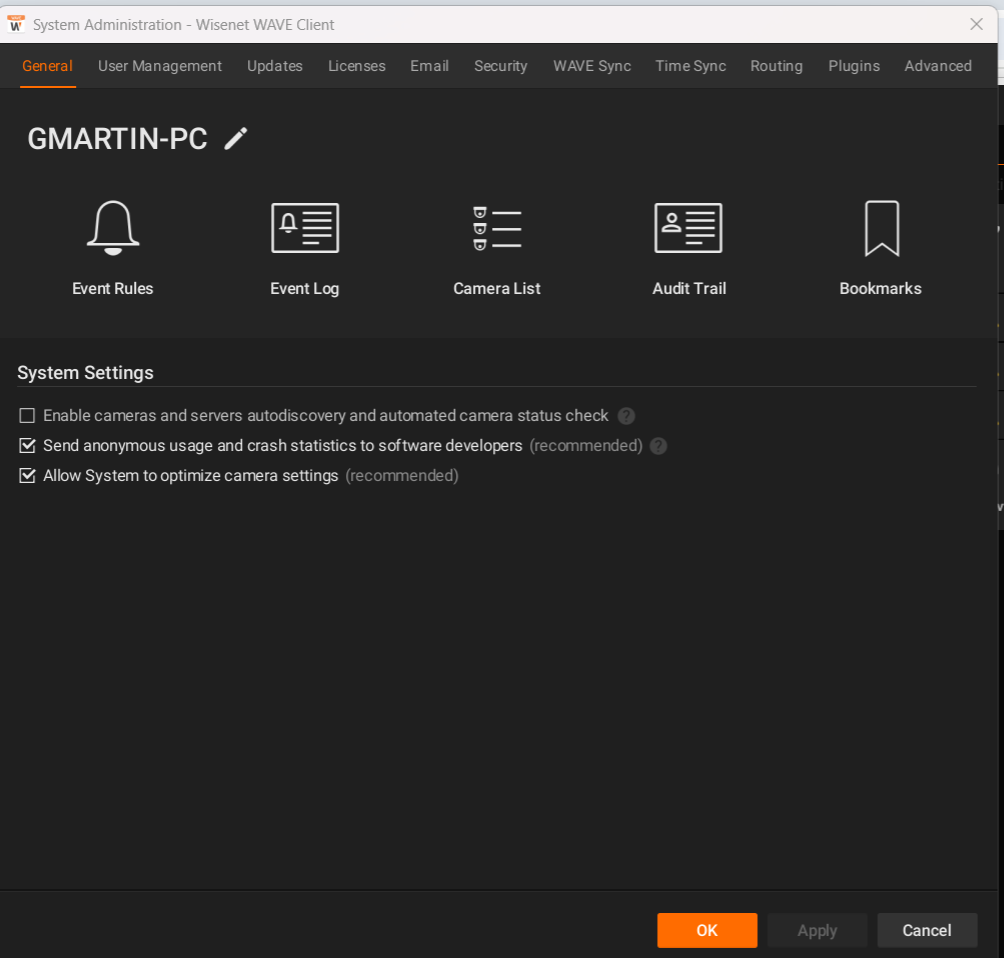Uncheck send anonymous usage statistics
1004x958 pixels.
[27, 446]
